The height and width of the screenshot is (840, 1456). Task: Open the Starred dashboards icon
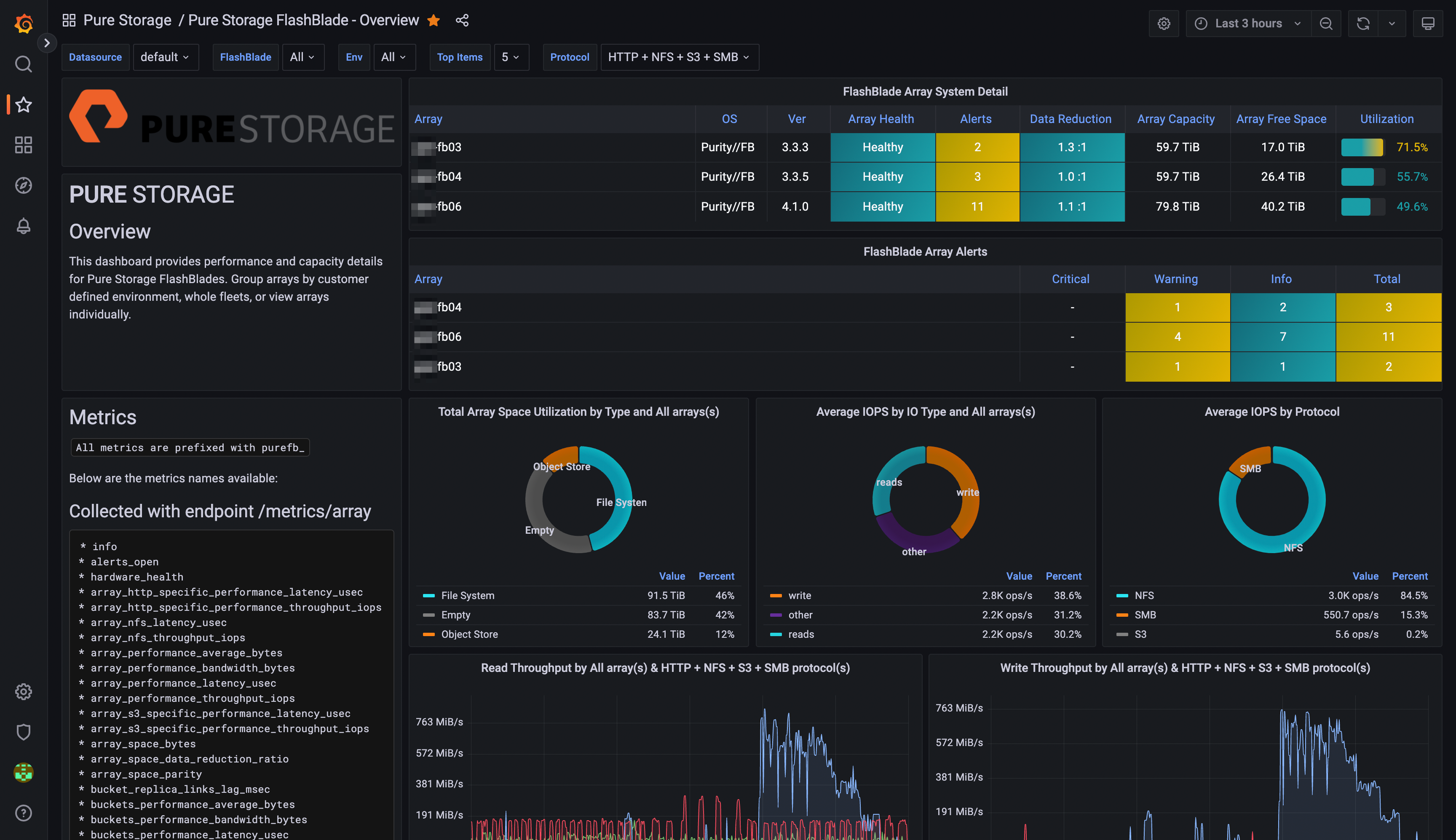click(23, 104)
